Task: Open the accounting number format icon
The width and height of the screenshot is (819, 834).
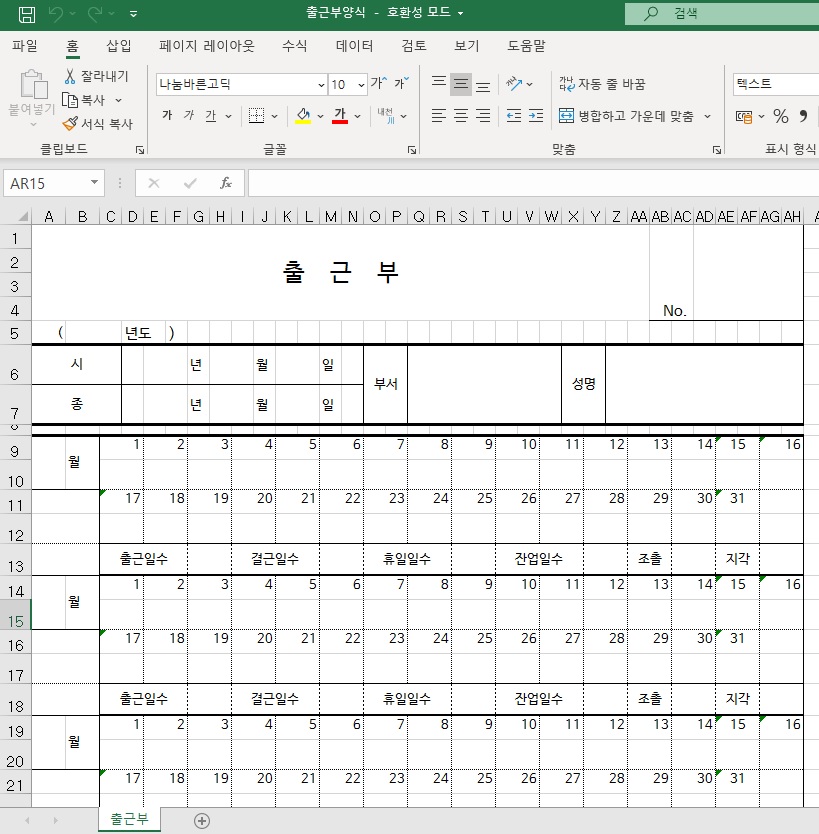Action: [743, 116]
